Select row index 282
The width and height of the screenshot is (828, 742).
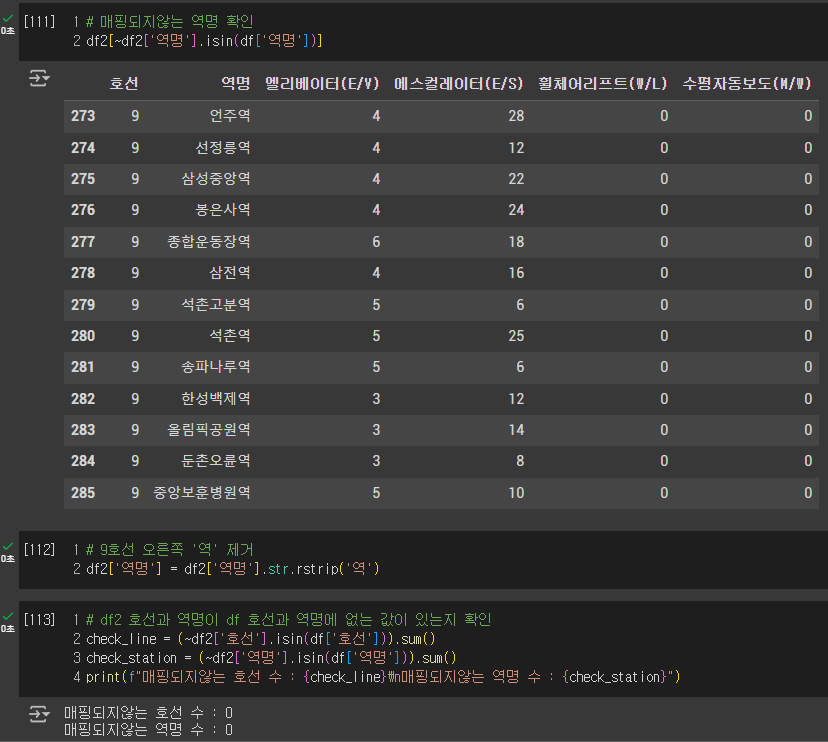pos(83,399)
